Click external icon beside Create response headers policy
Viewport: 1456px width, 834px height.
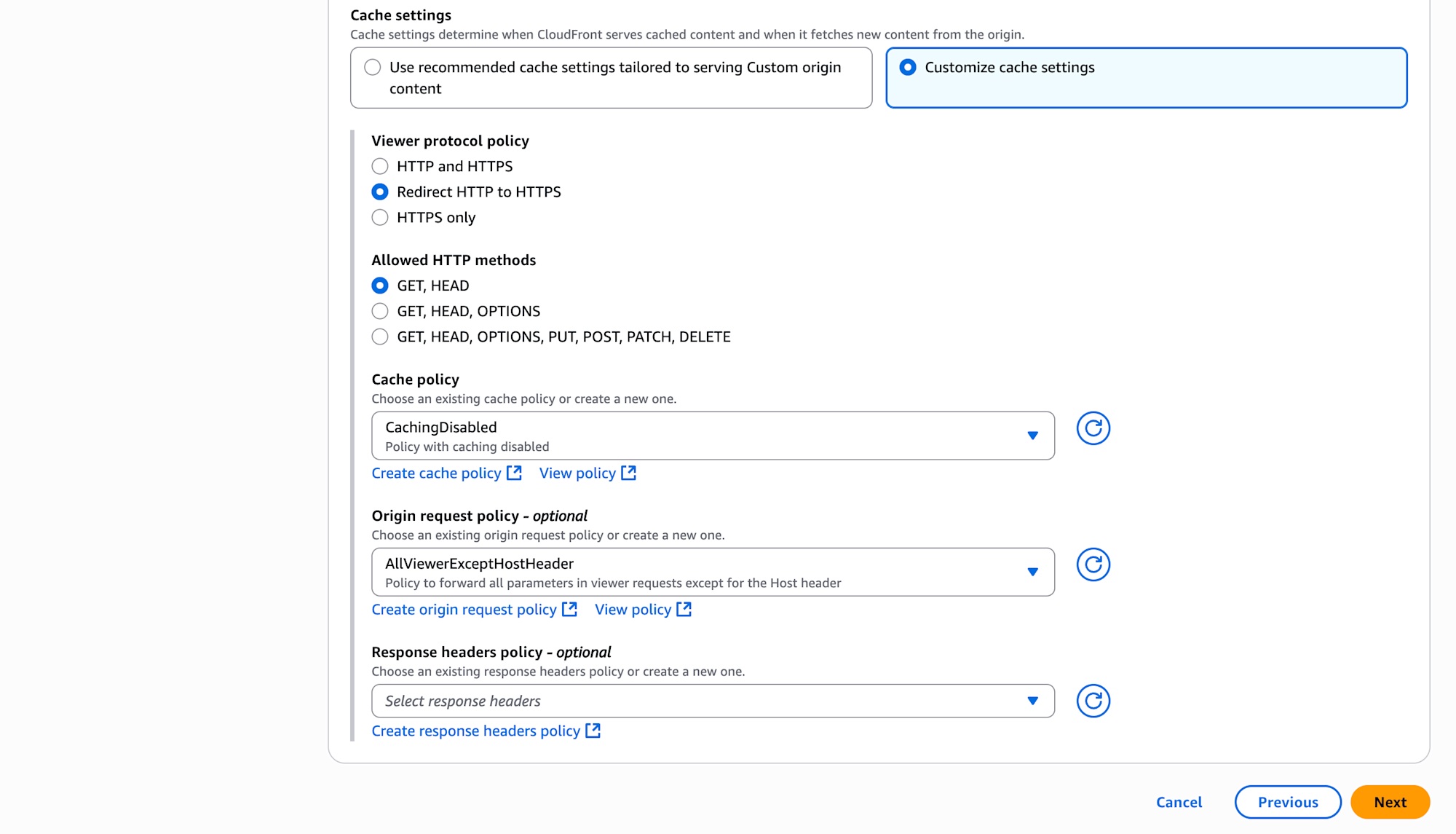593,731
